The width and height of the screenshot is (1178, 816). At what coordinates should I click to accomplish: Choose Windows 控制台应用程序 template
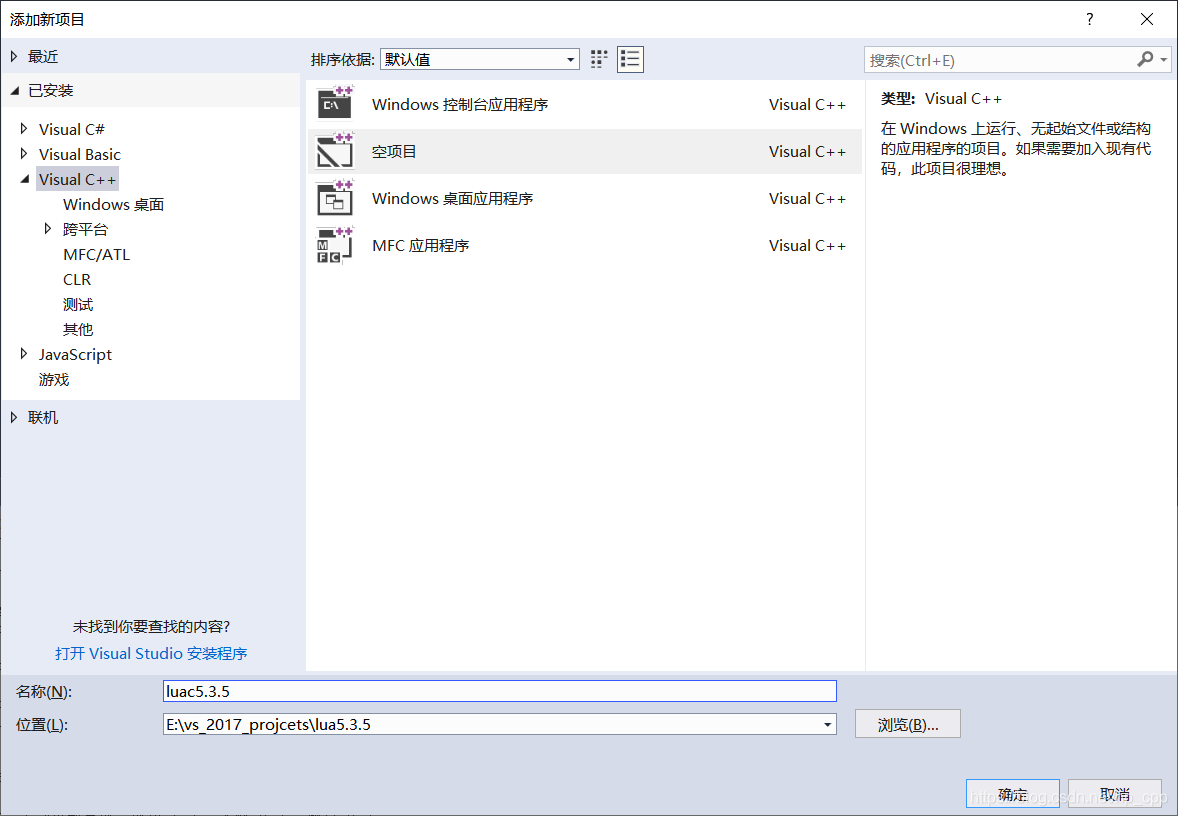tap(584, 104)
